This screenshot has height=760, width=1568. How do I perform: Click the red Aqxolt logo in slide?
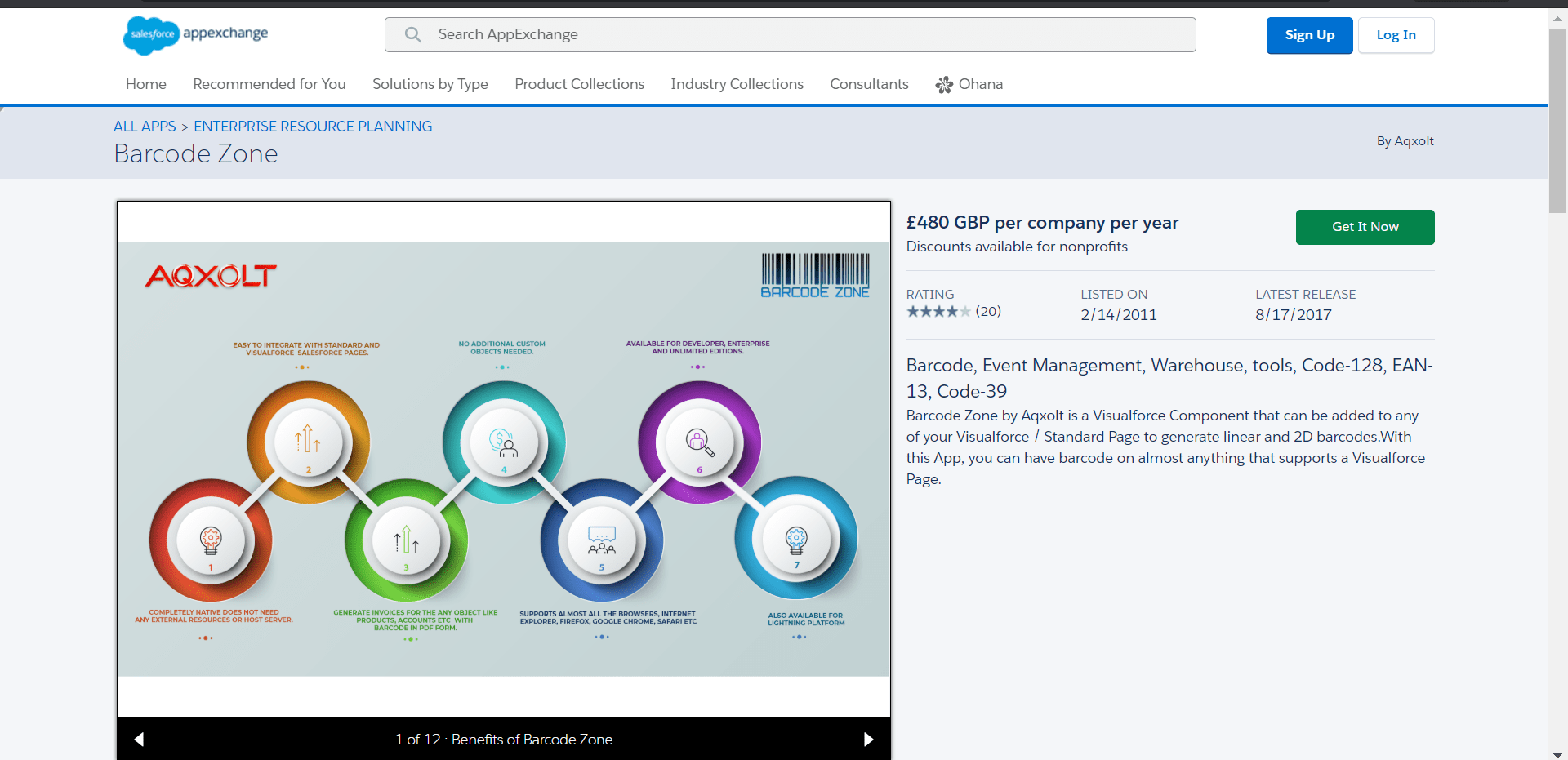tap(211, 276)
